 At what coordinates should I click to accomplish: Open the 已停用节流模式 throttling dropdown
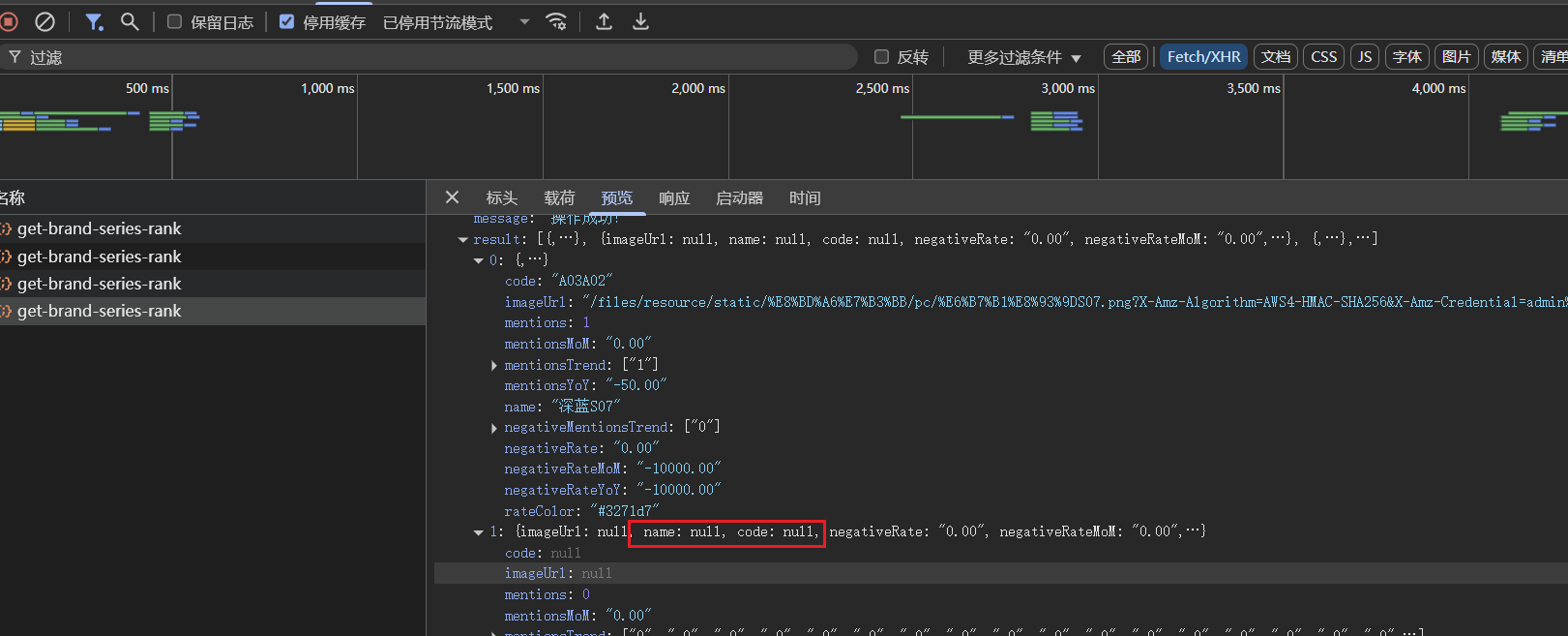click(457, 22)
